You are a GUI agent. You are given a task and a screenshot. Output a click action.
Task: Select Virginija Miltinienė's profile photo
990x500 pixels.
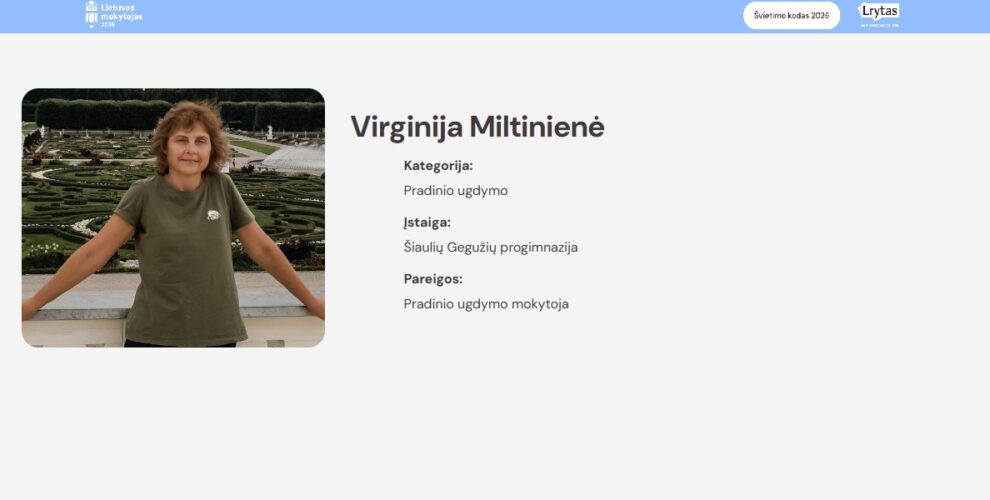(173, 218)
